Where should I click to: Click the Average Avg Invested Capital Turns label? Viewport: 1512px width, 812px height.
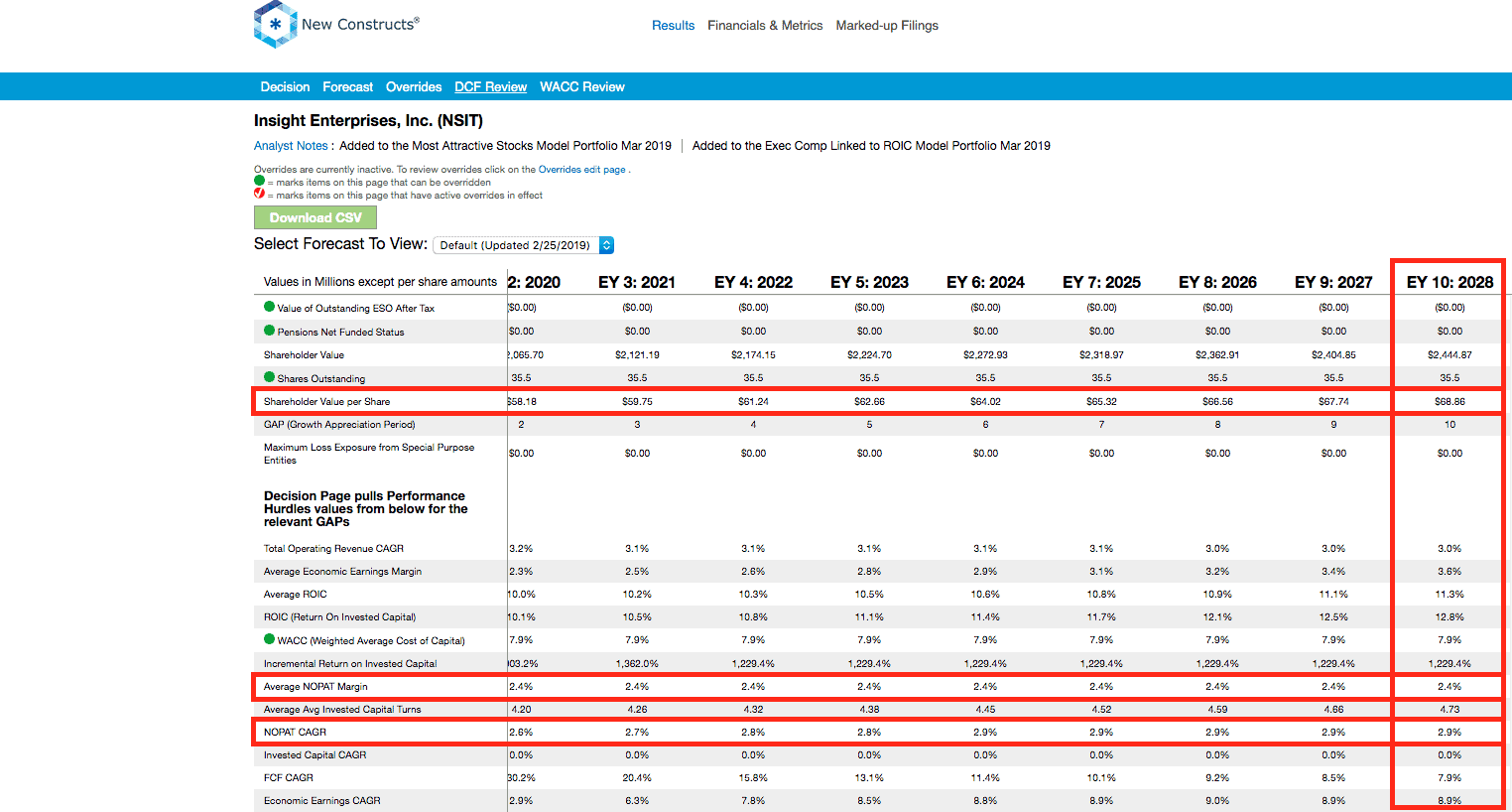tap(342, 710)
